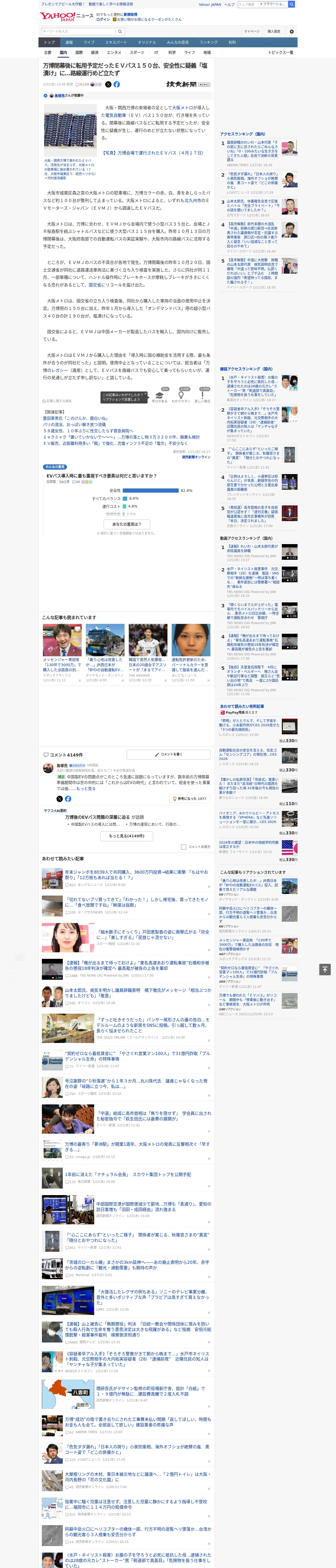
Task: Open article 1年前に消えた「ナチュラル会長」
Action: (x=128, y=1174)
